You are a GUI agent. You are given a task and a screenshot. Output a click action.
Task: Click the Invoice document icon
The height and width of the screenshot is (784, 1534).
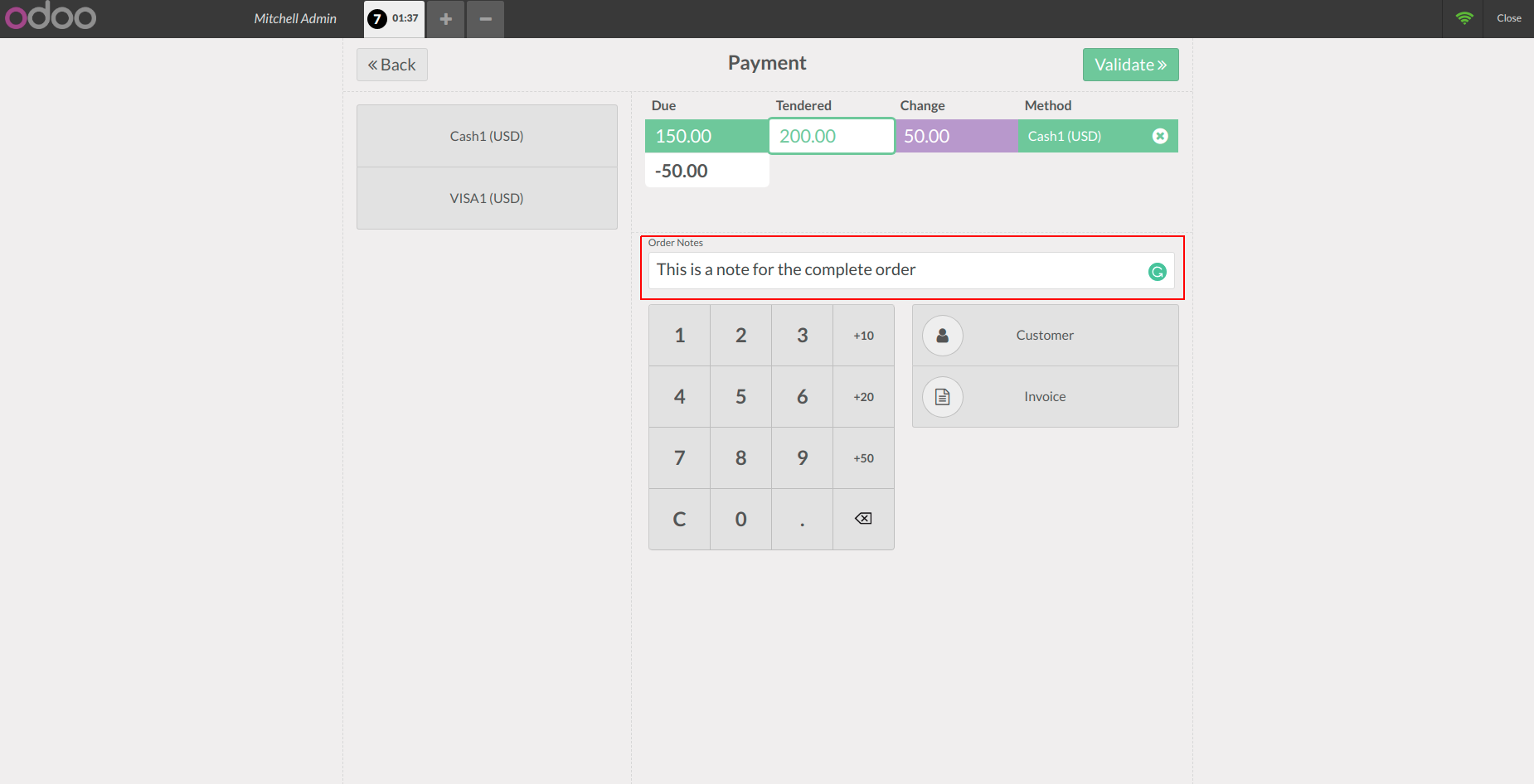(943, 397)
